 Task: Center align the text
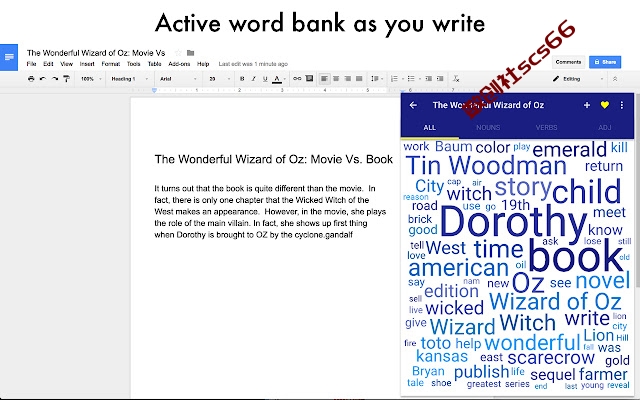(336, 79)
